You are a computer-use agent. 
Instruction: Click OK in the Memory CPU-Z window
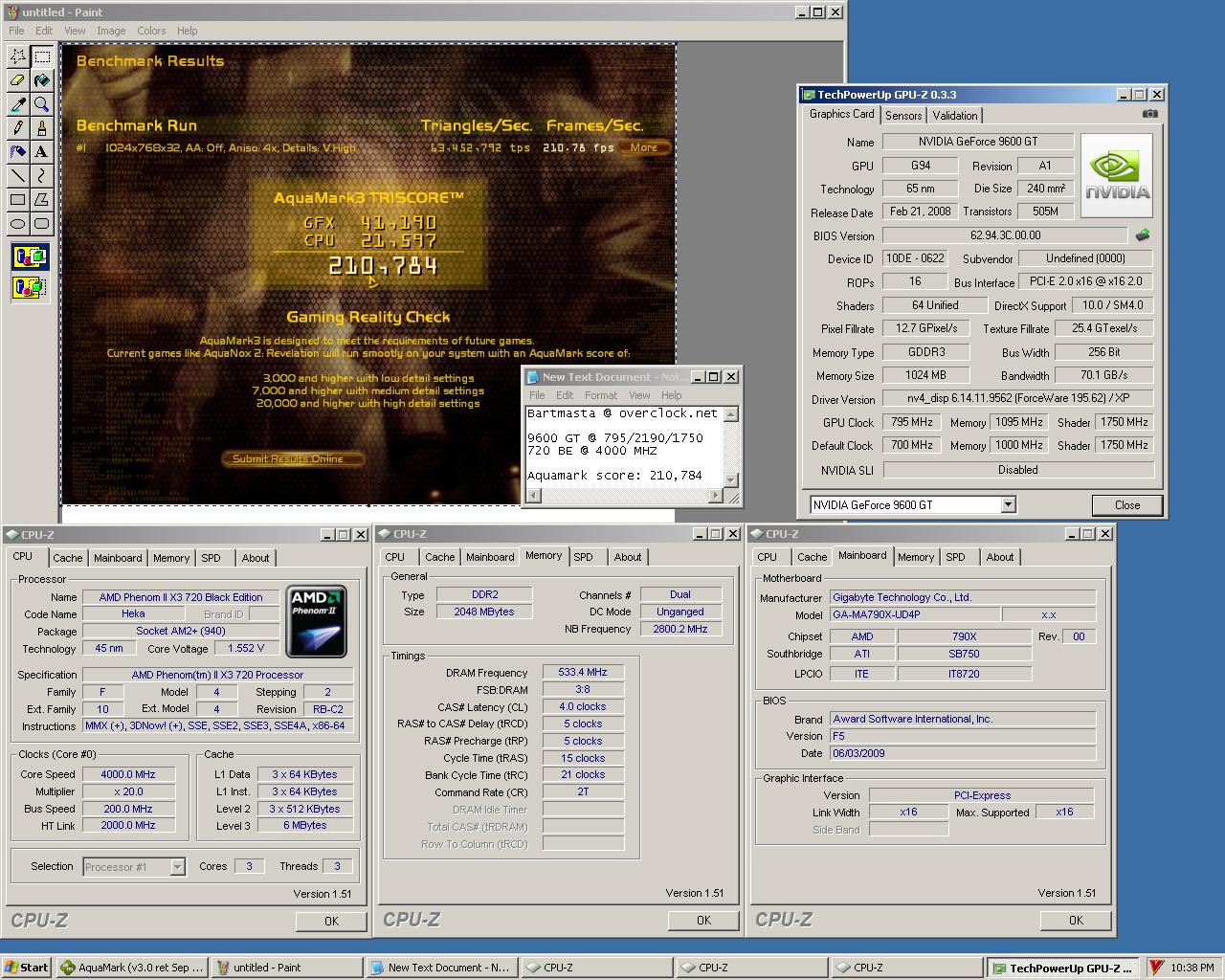pos(703,920)
